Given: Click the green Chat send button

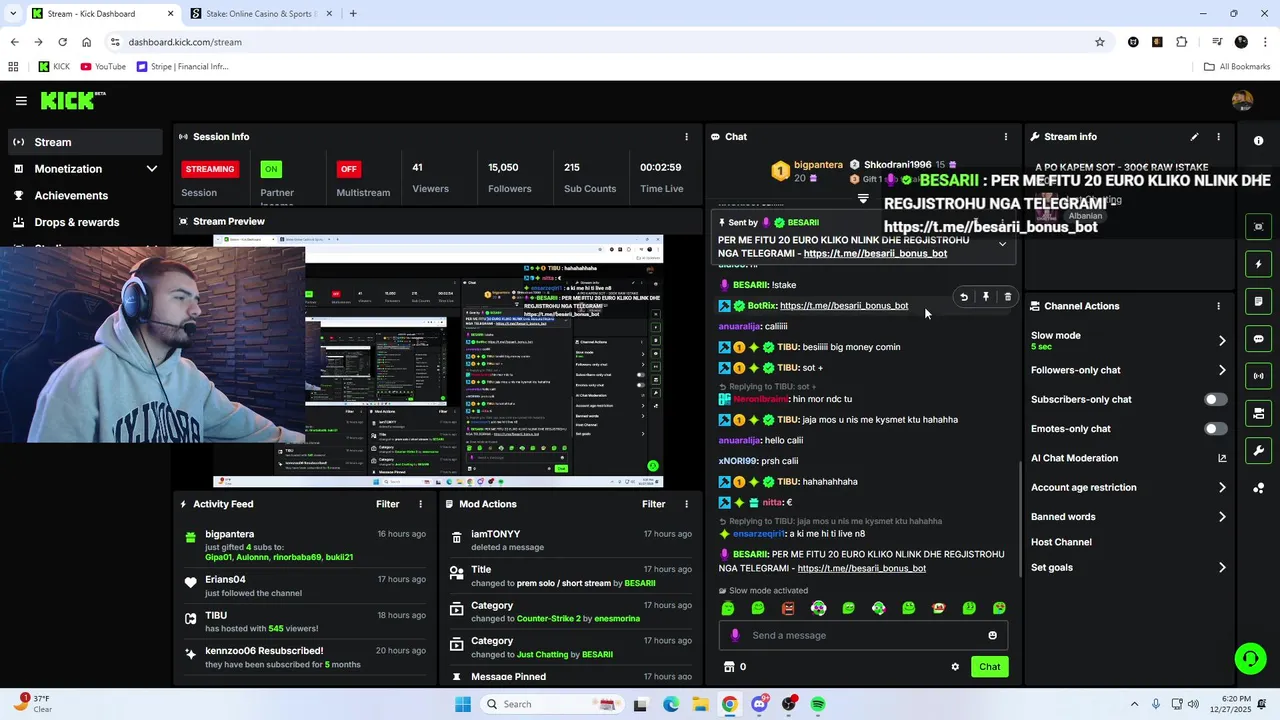Looking at the screenshot, I should pos(989,667).
